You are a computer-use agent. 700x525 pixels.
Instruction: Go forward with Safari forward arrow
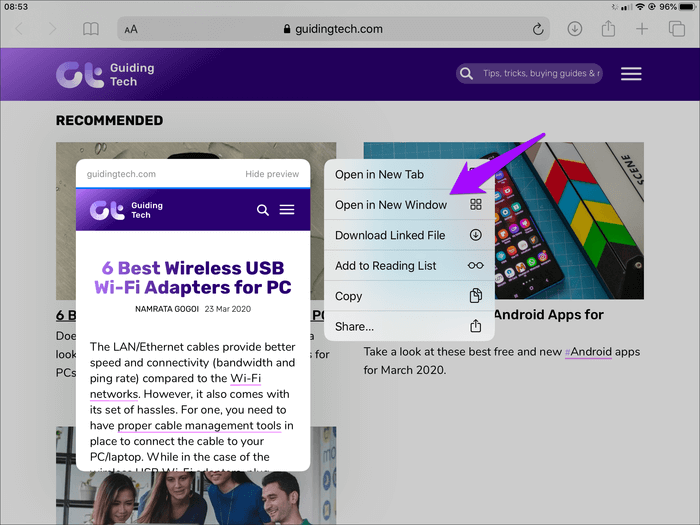53,29
